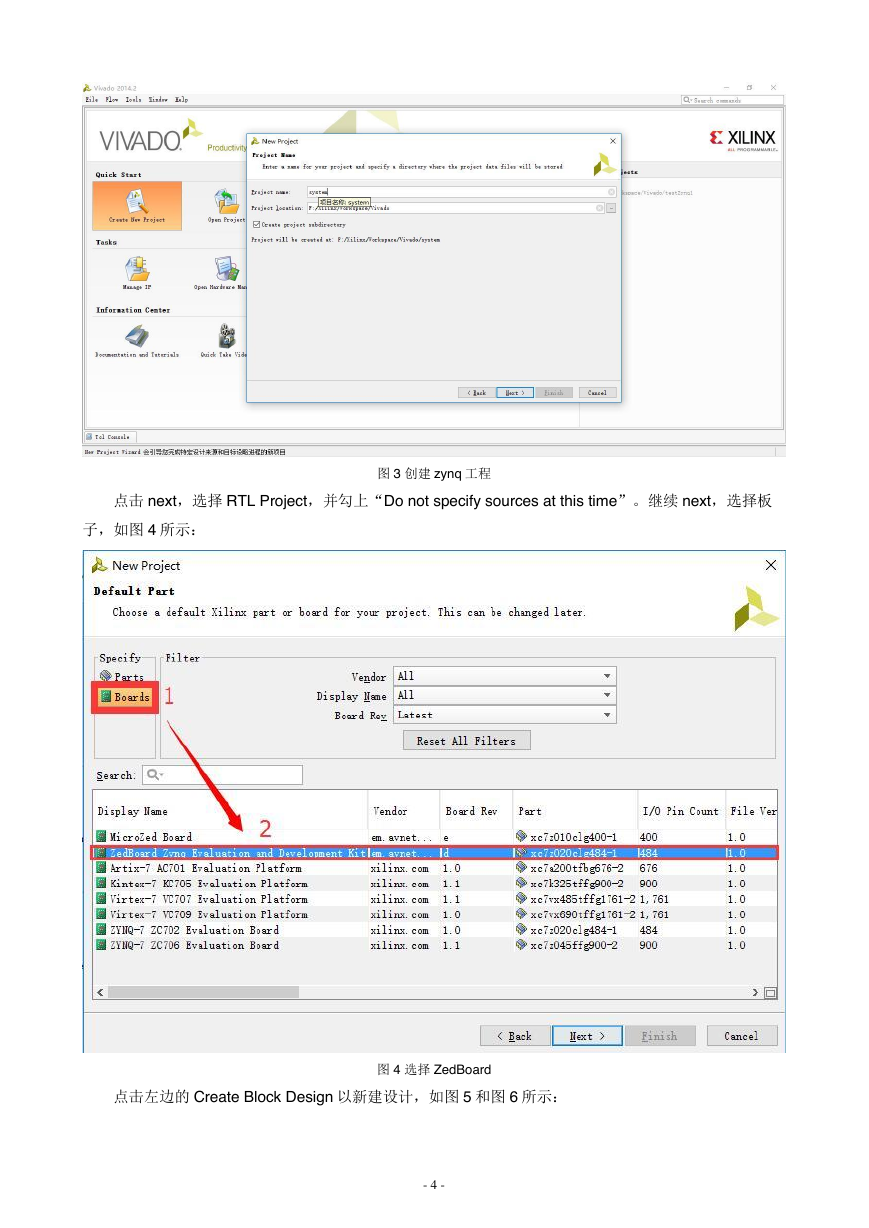Open Documentation and Tutorials icon
The image size is (869, 1228).
coord(137,337)
